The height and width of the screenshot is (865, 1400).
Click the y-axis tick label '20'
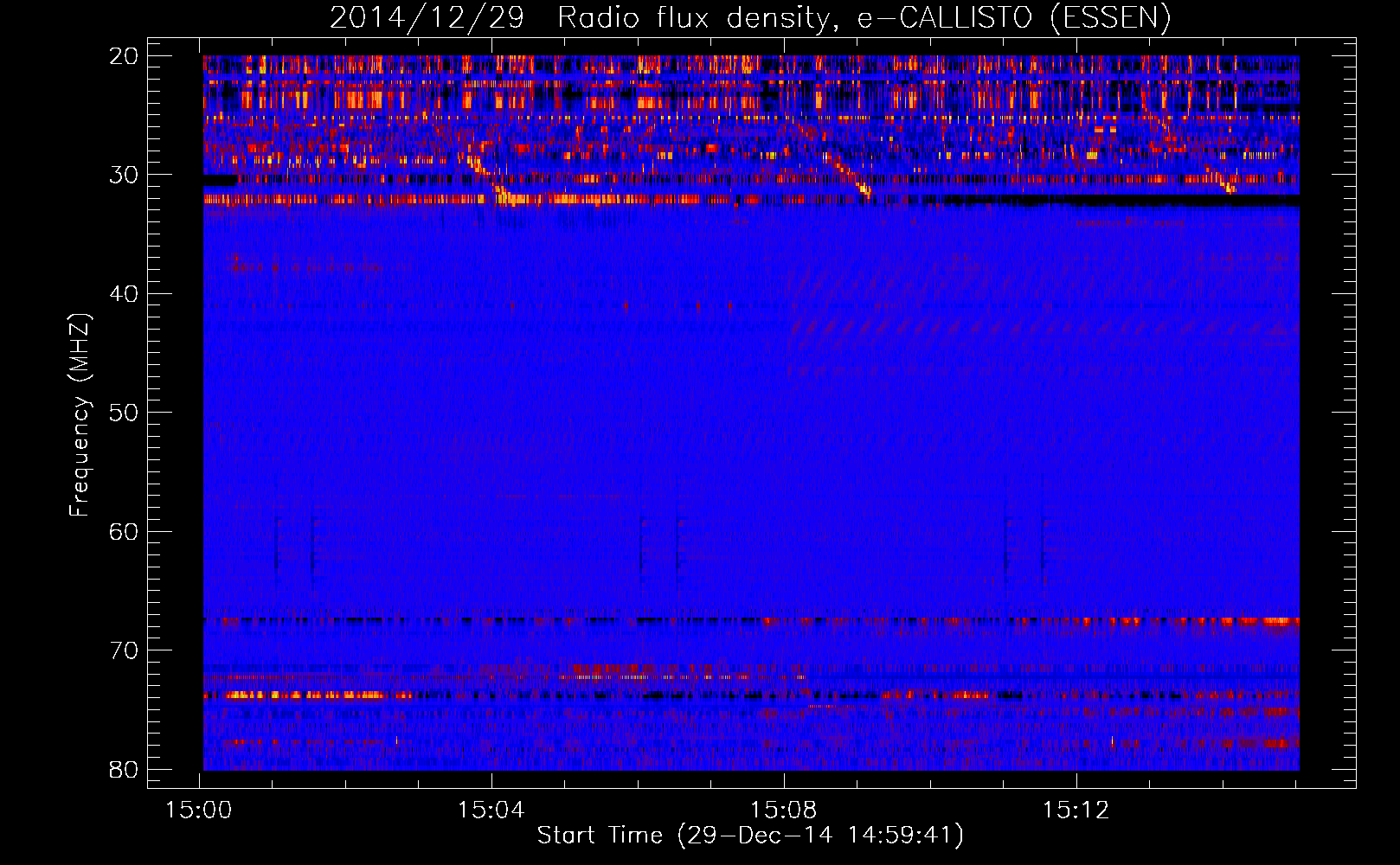[124, 56]
